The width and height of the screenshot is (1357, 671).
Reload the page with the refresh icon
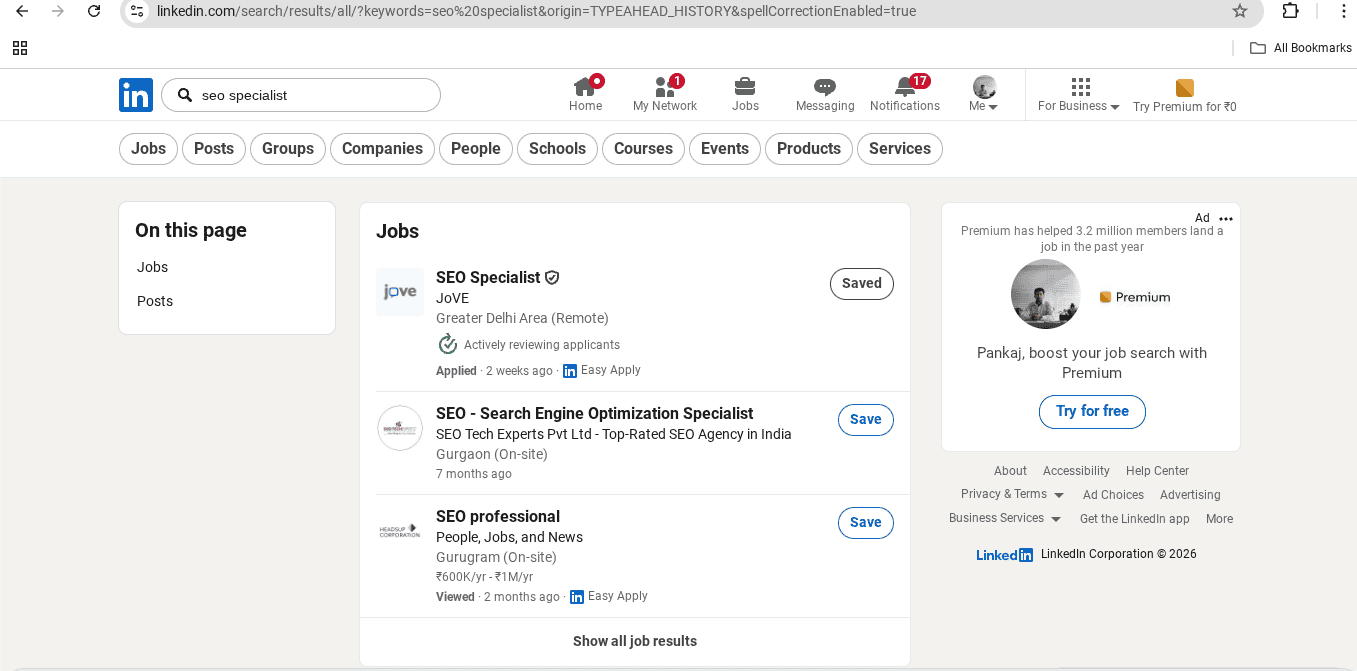tap(94, 11)
